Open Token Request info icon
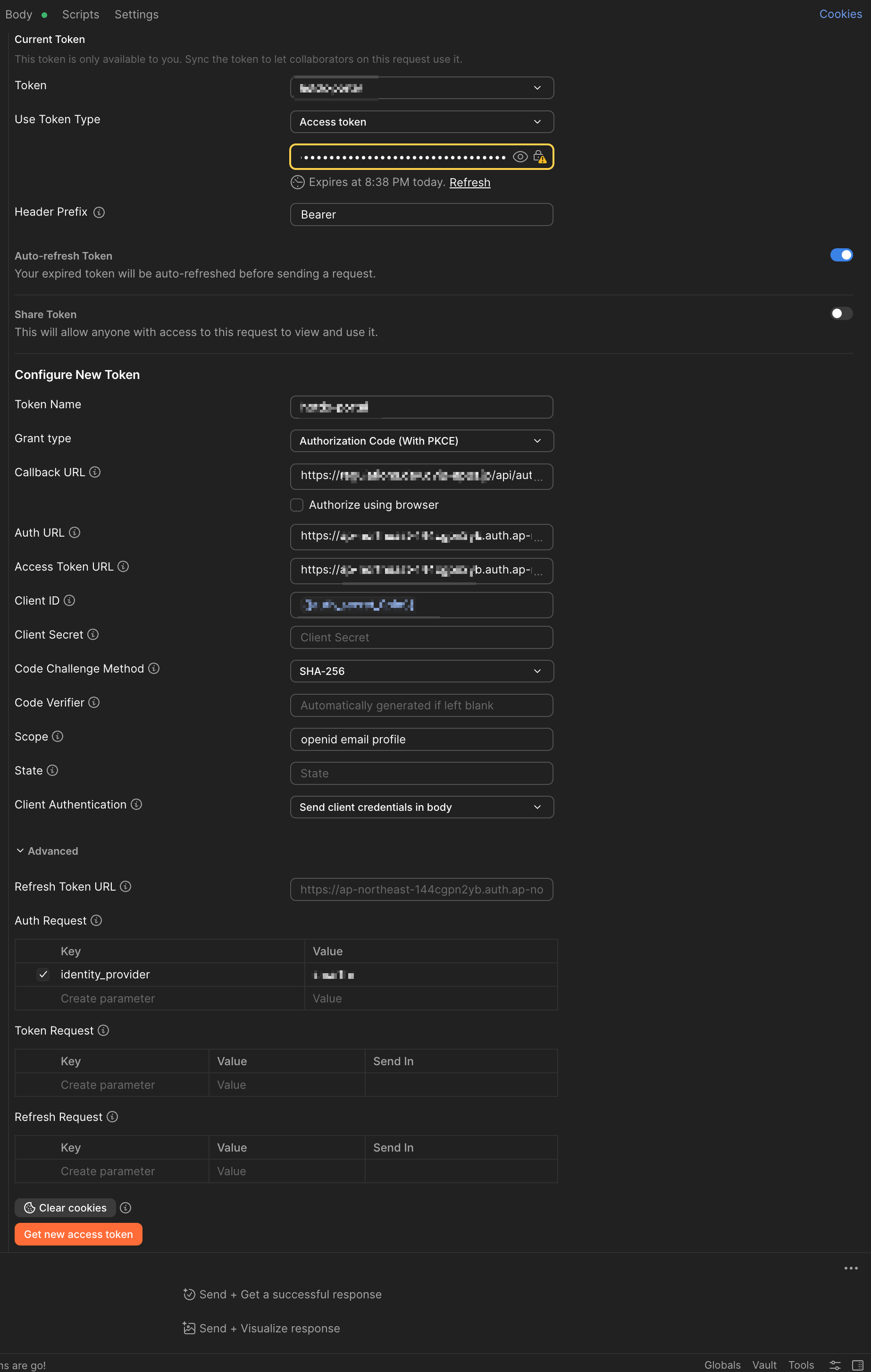This screenshot has height=1372, width=871. coord(104,1030)
